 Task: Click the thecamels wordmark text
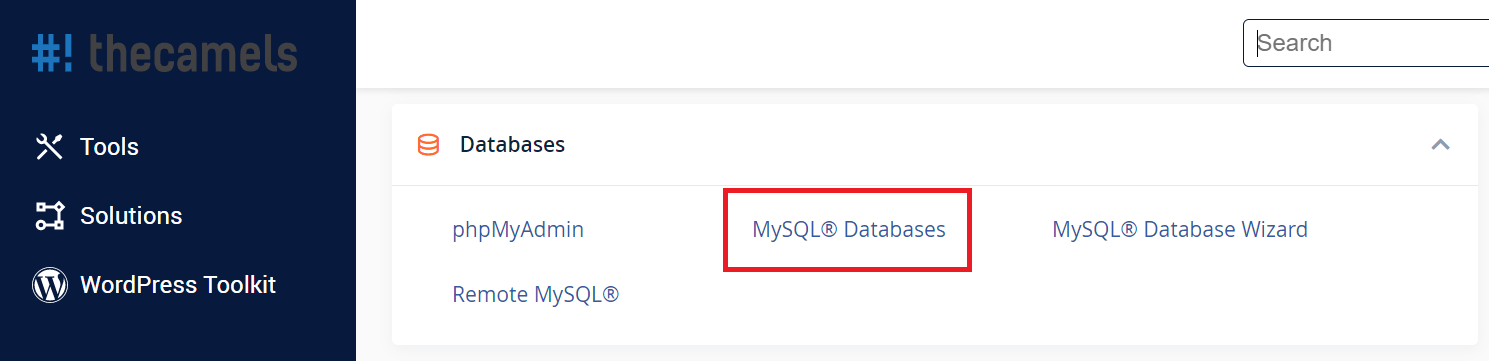[193, 52]
